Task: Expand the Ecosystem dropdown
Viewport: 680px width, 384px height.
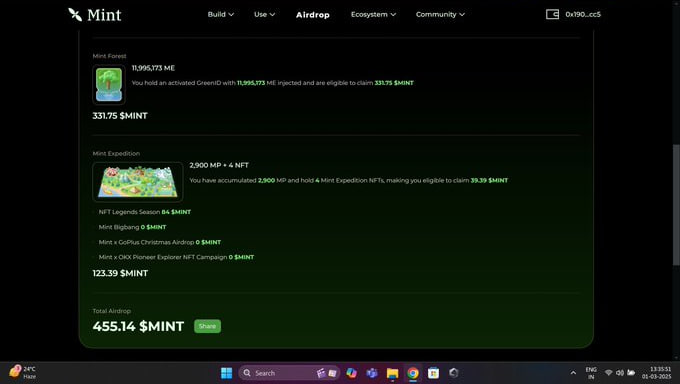Action: [x=373, y=14]
